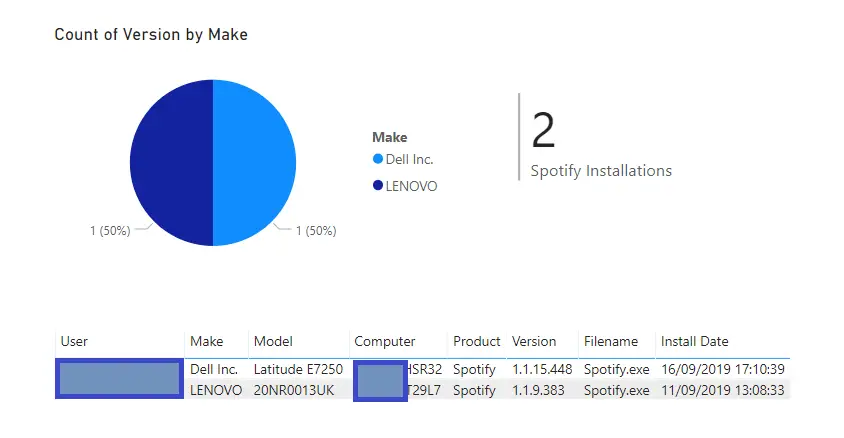Select install date 16/09/2019 17:10:39
844x438 pixels.
click(723, 369)
